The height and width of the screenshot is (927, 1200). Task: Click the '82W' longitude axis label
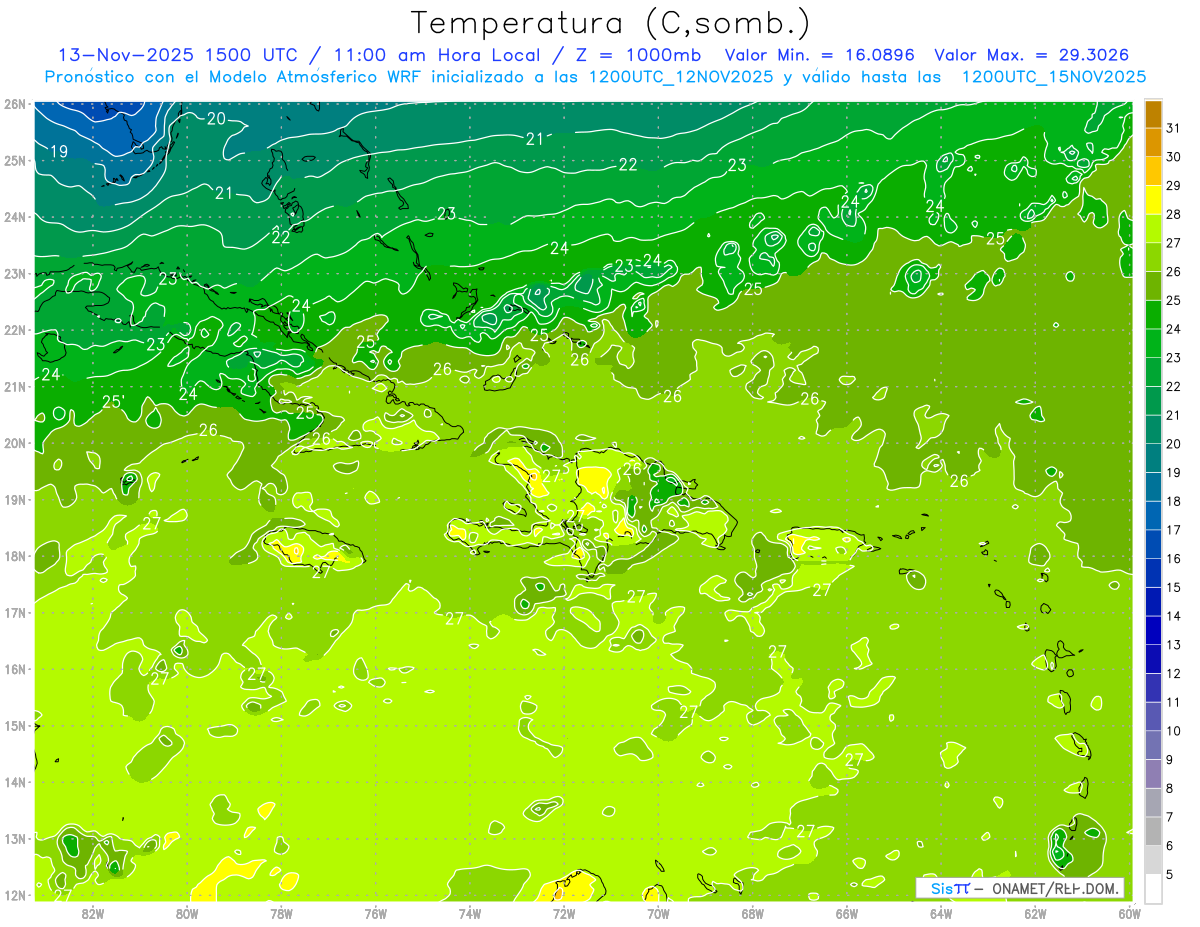click(93, 913)
